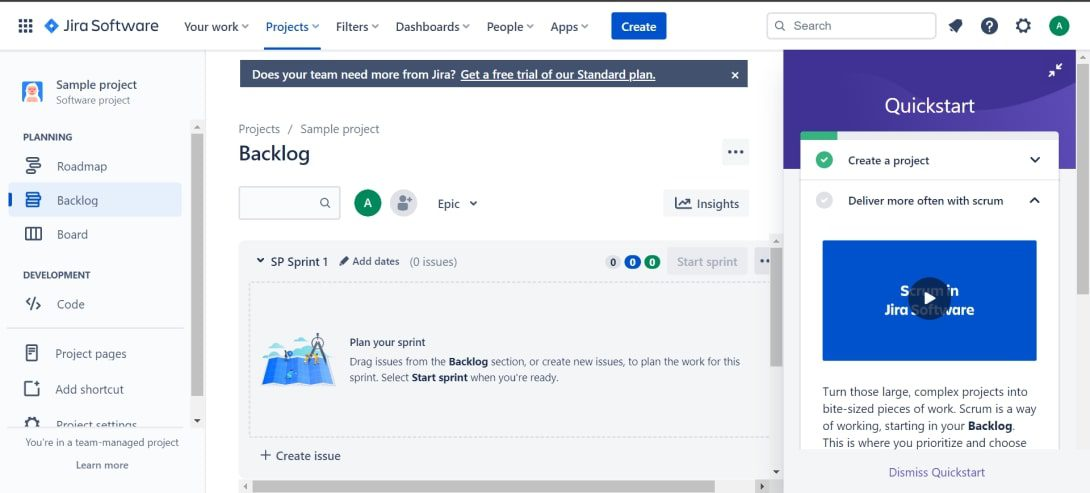The height and width of the screenshot is (493, 1090).
Task: Open the Apps dropdown
Action: (569, 26)
